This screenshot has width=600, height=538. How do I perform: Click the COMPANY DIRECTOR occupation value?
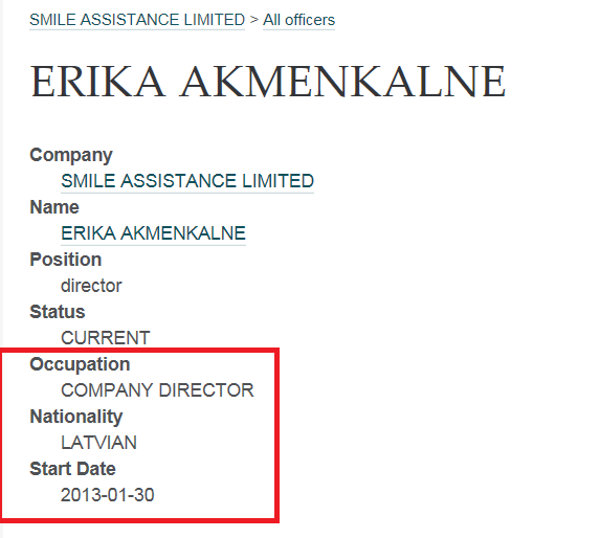157,390
